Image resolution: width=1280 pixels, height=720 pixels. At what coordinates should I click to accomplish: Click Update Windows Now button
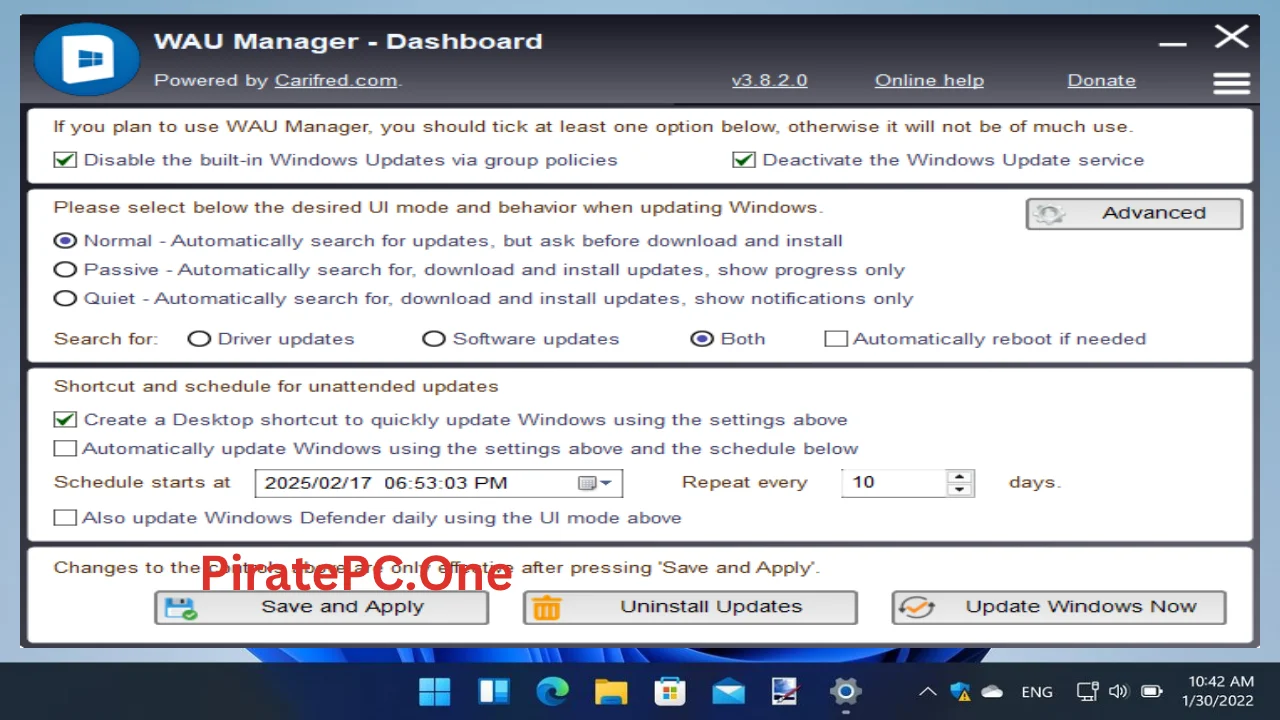point(1059,607)
